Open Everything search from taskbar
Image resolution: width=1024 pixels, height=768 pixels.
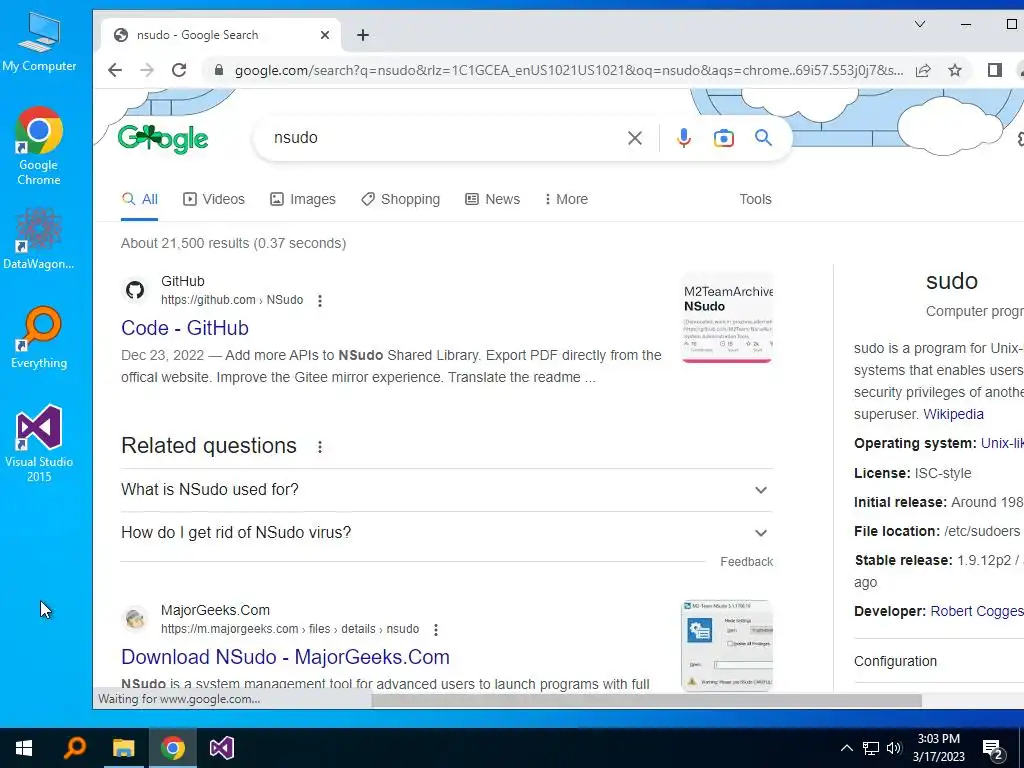point(74,748)
